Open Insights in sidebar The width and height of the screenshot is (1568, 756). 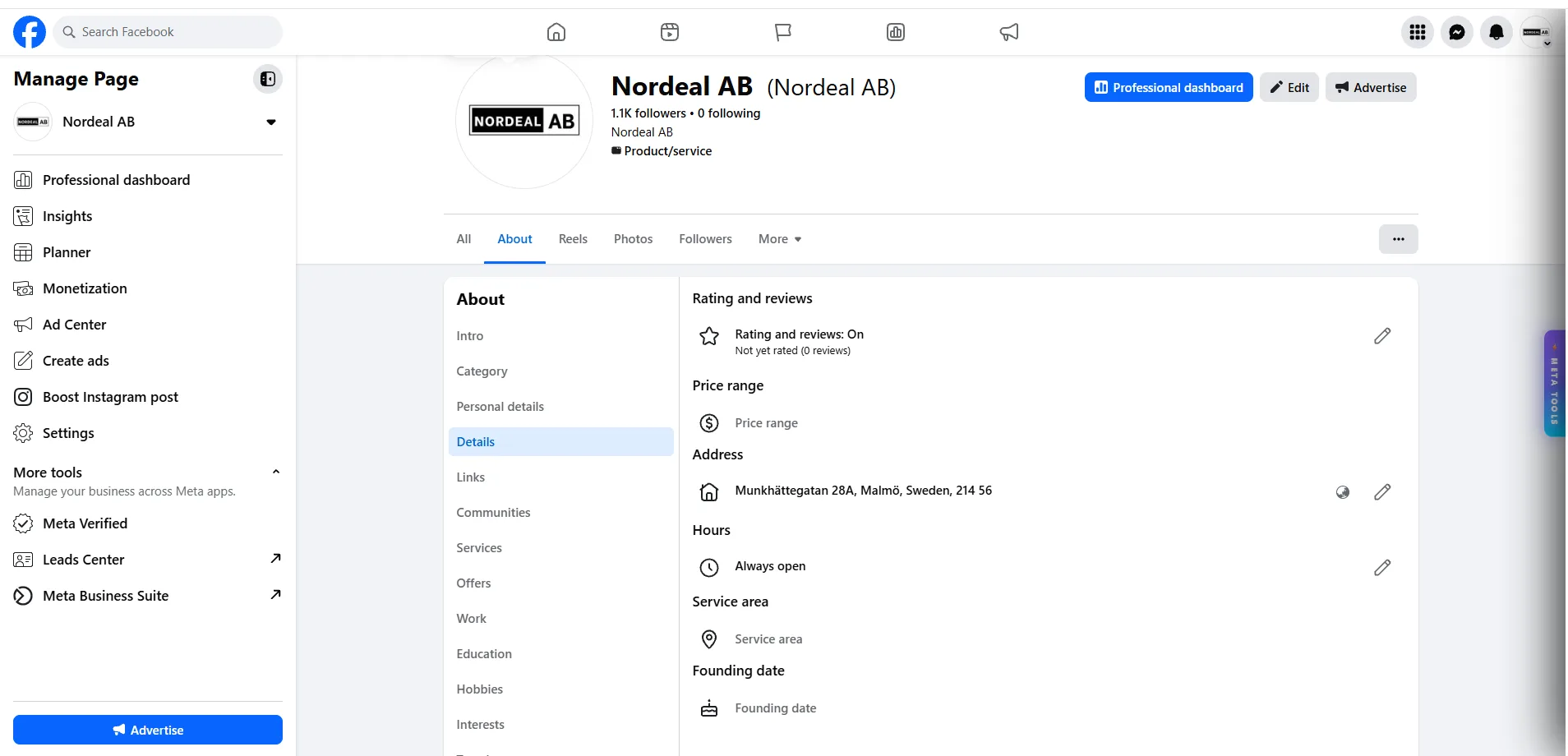148,216
